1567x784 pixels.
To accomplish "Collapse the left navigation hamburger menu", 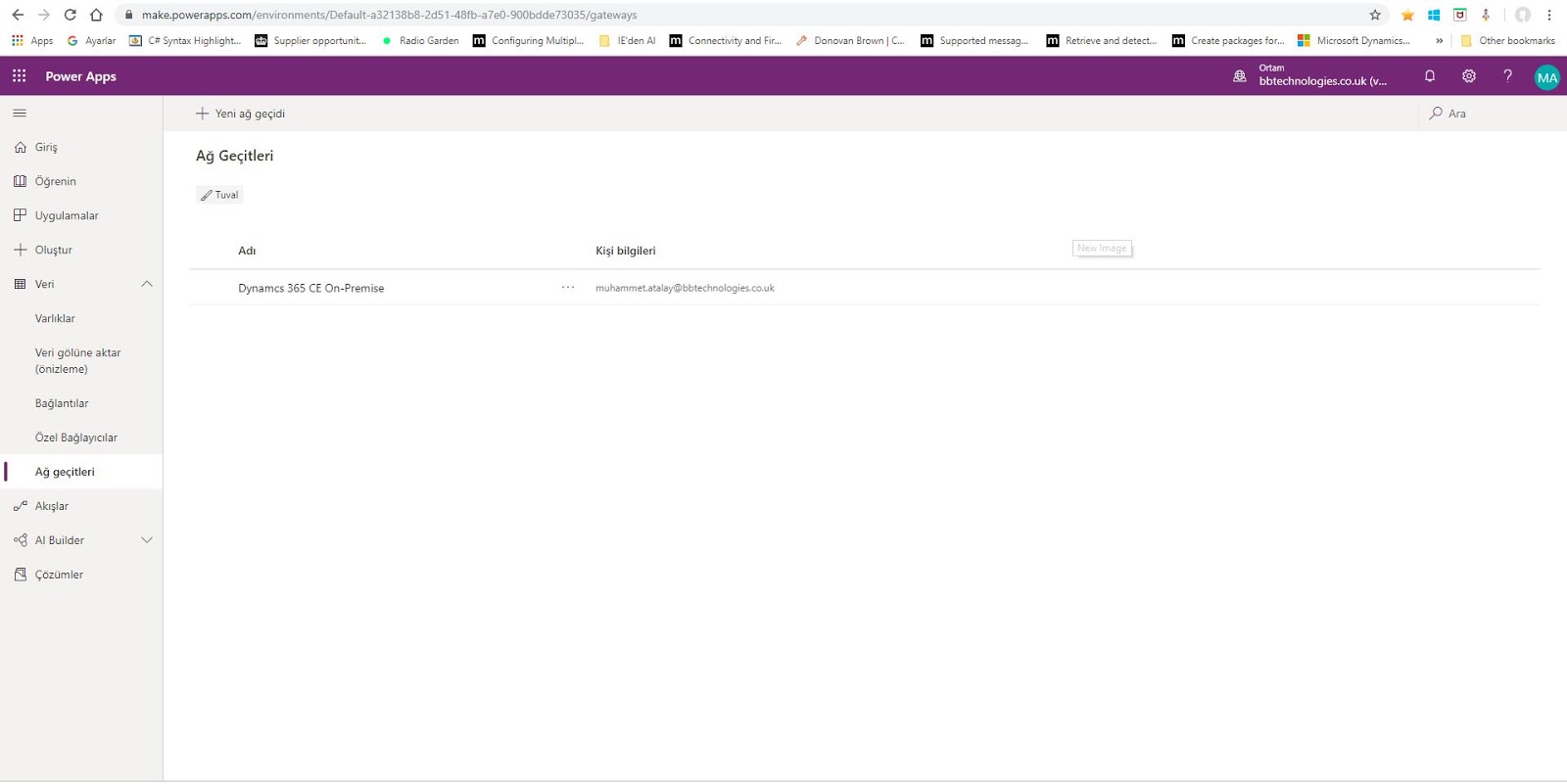I will 20,114.
